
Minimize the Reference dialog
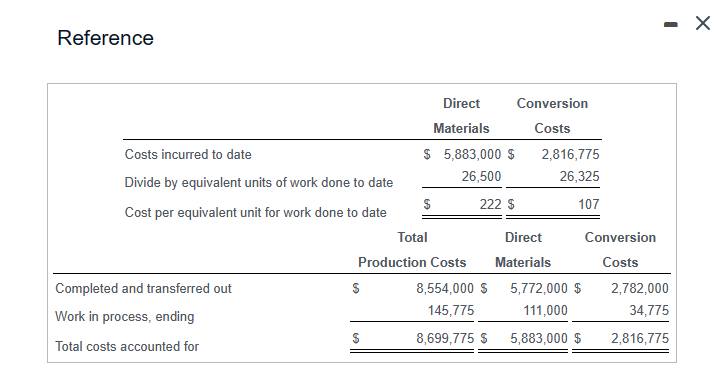point(671,24)
